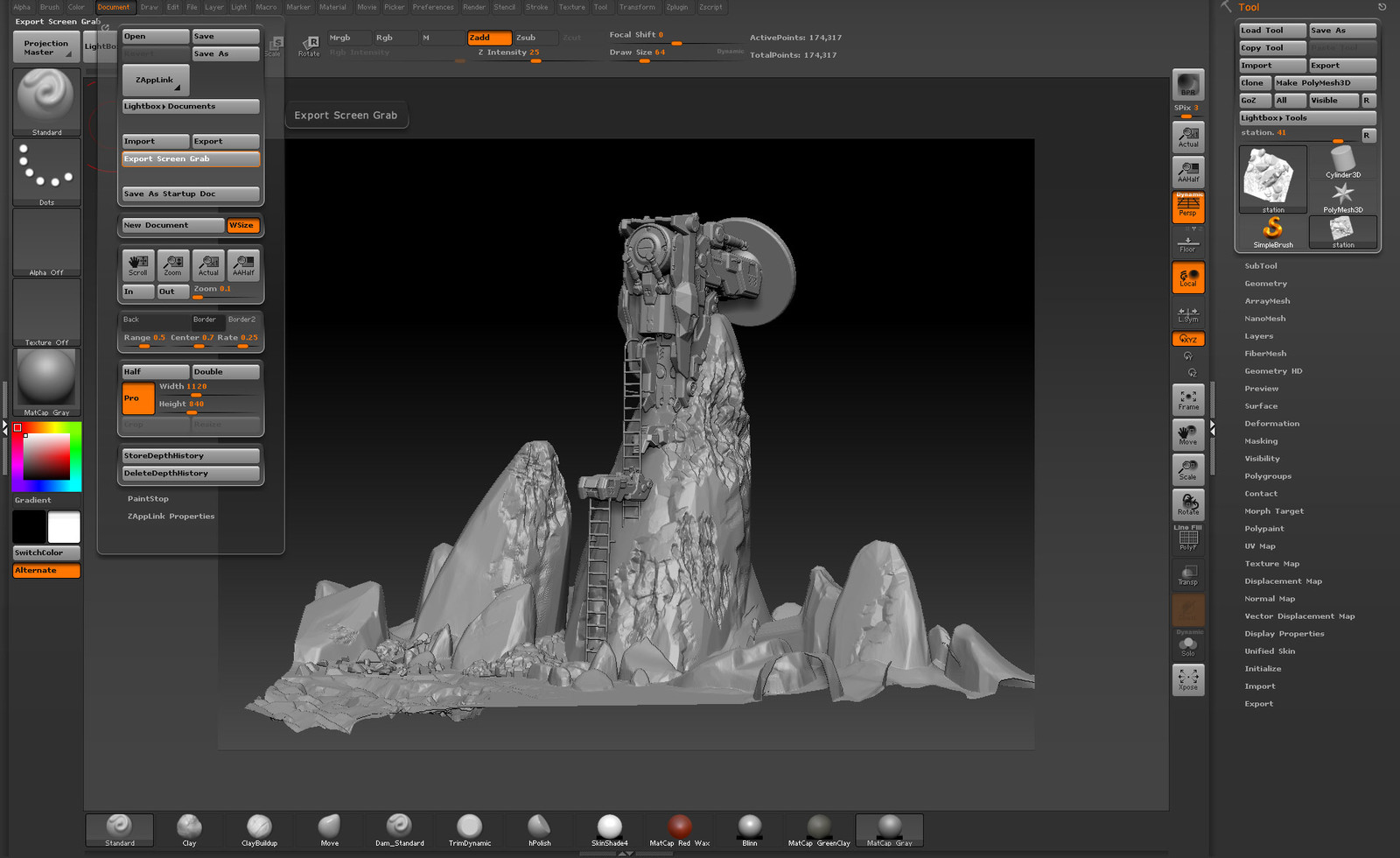Click Scroll icon in Document panel

point(138,264)
